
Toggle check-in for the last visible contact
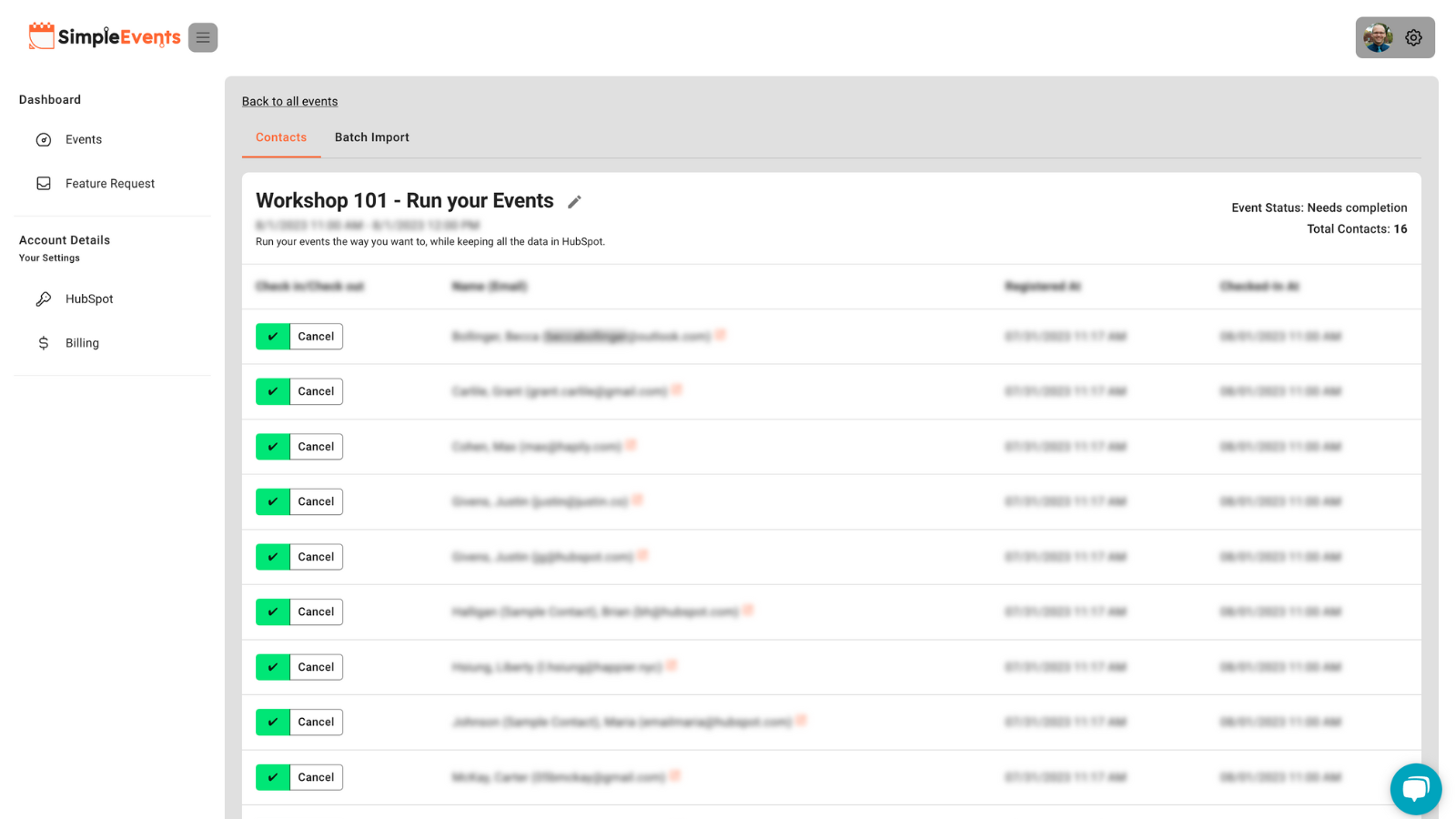click(271, 777)
